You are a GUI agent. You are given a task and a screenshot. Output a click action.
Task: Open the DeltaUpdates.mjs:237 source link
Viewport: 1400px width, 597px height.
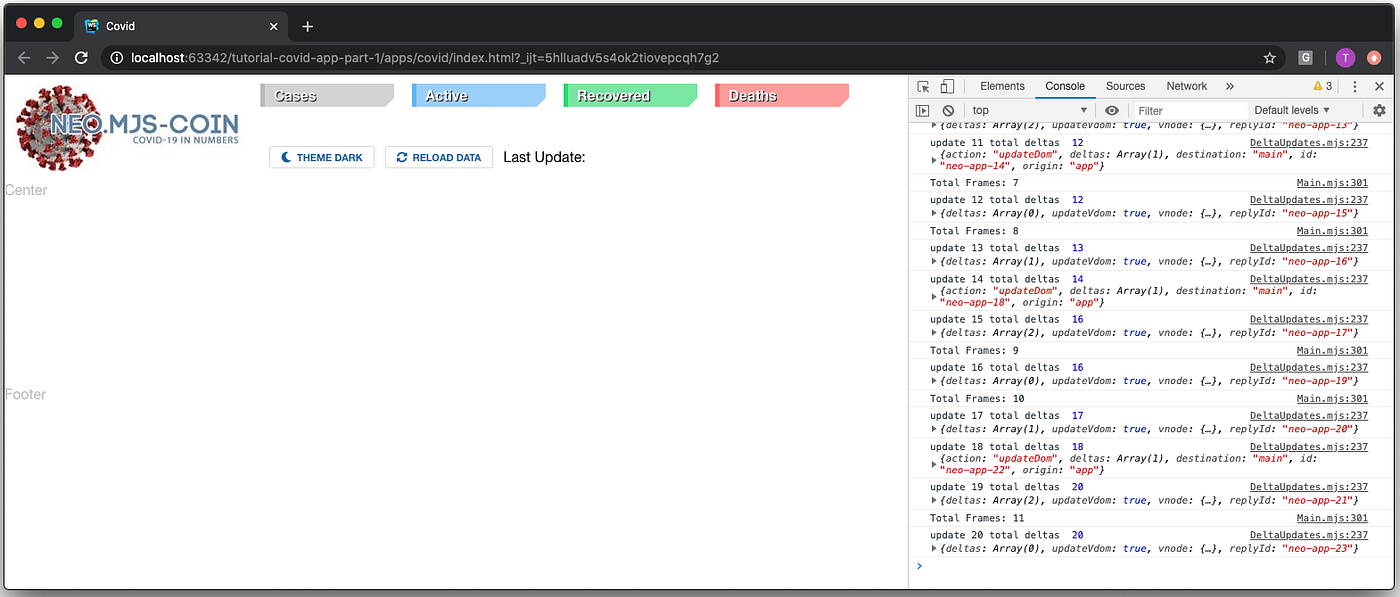coord(1308,142)
